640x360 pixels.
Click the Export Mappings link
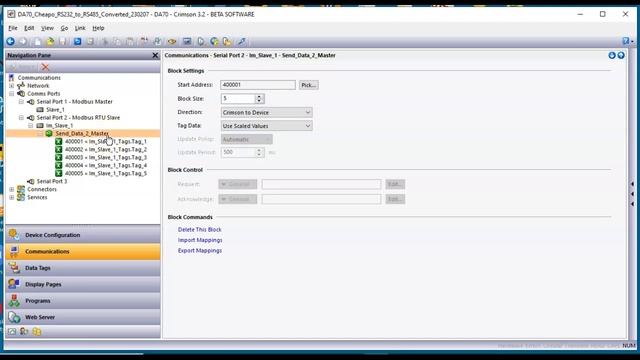click(200, 251)
